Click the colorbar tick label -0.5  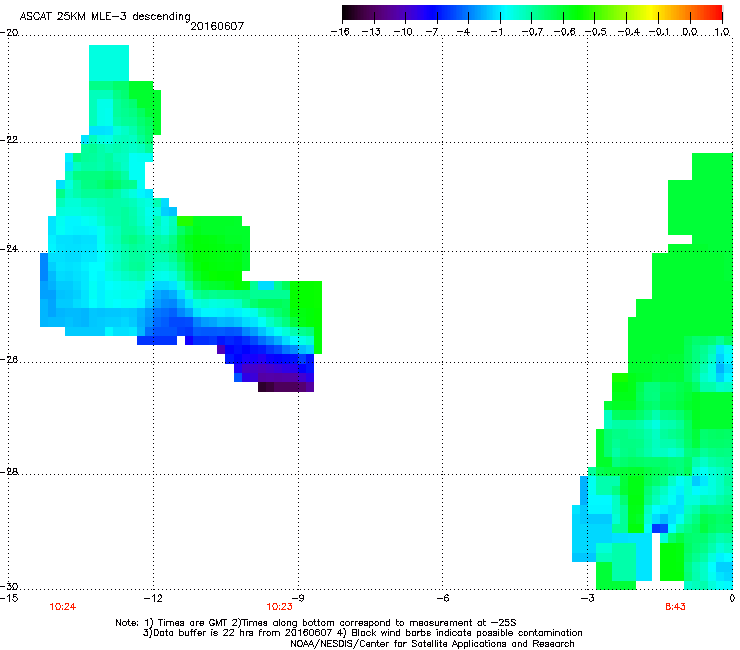click(x=596, y=32)
